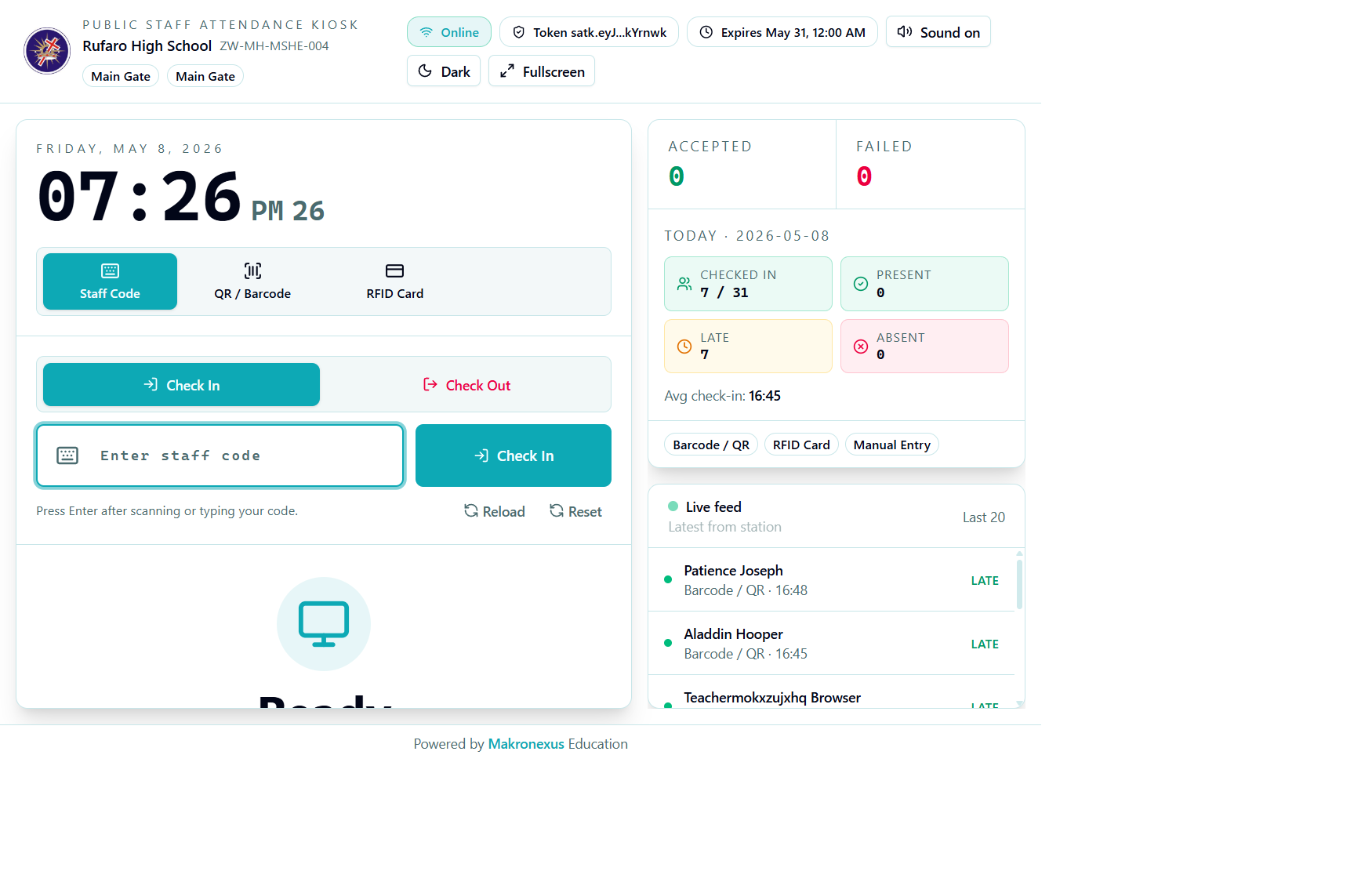Viewport: 1372px width, 882px height.
Task: Select the QR / Barcode scanner icon
Action: point(252,271)
